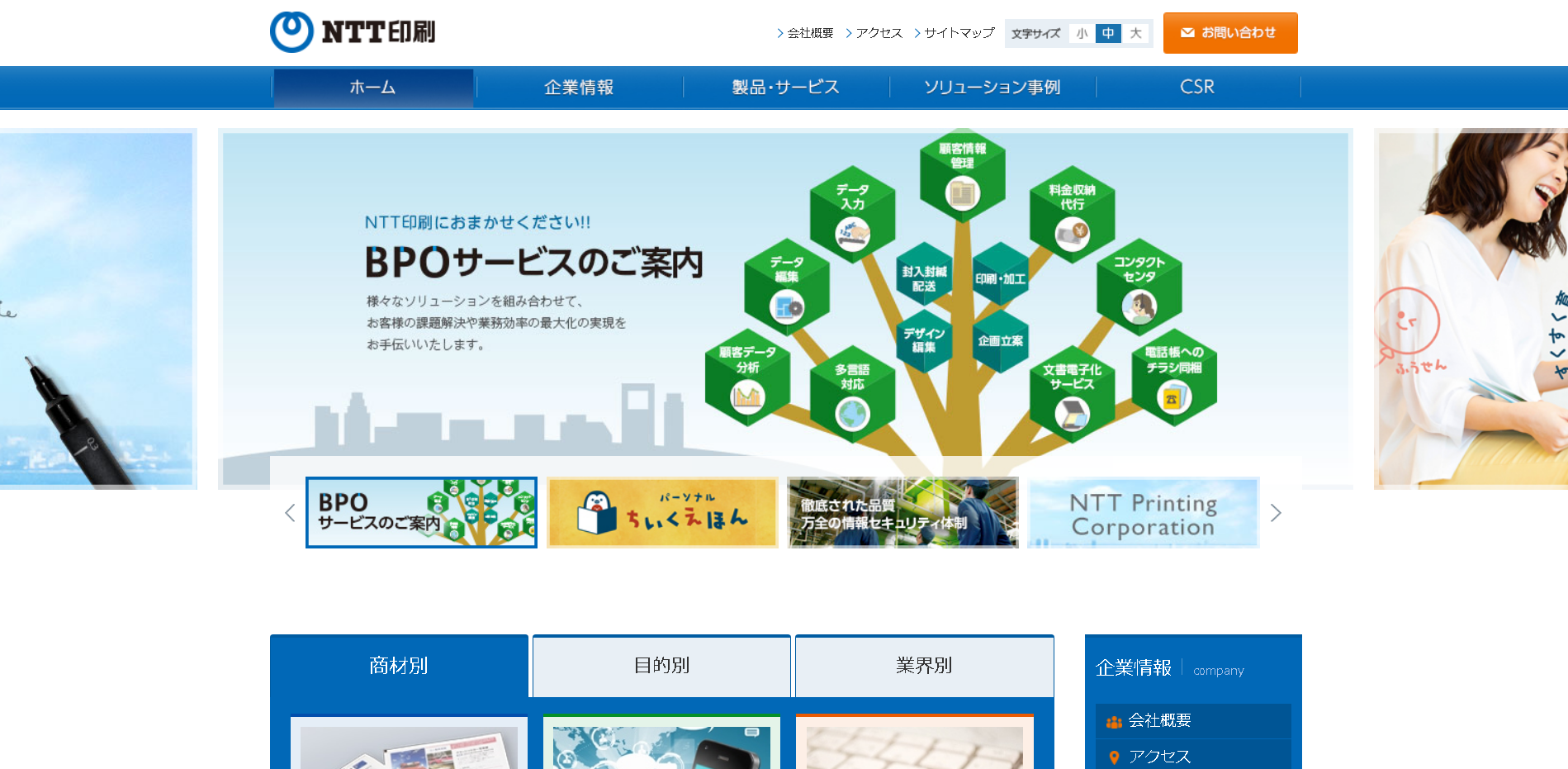Click the BPOサービスのご案内 banner heading
The width and height of the screenshot is (1568, 769).
[x=534, y=263]
